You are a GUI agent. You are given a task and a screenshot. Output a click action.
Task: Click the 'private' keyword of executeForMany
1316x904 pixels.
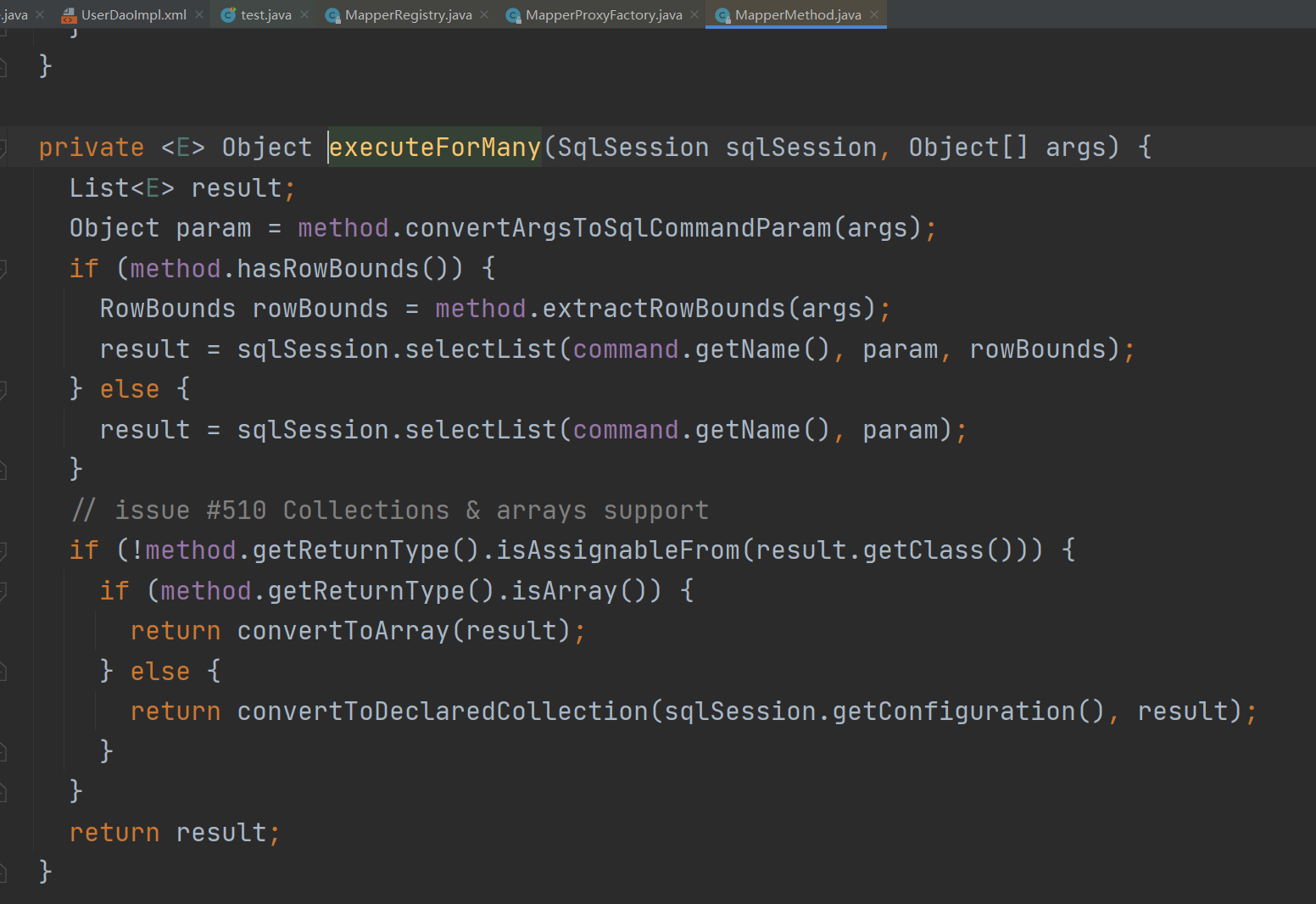[x=92, y=148]
